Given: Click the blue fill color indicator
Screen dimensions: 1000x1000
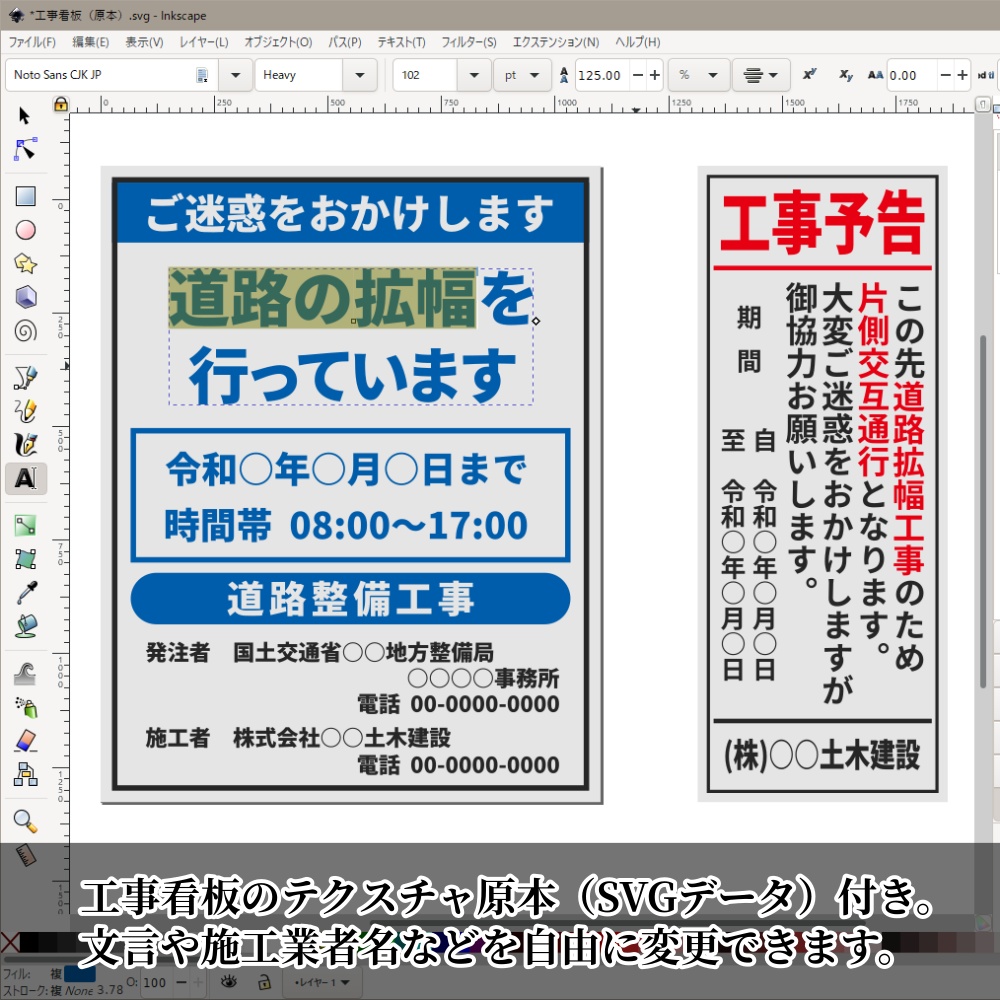Looking at the screenshot, I should (x=80, y=974).
